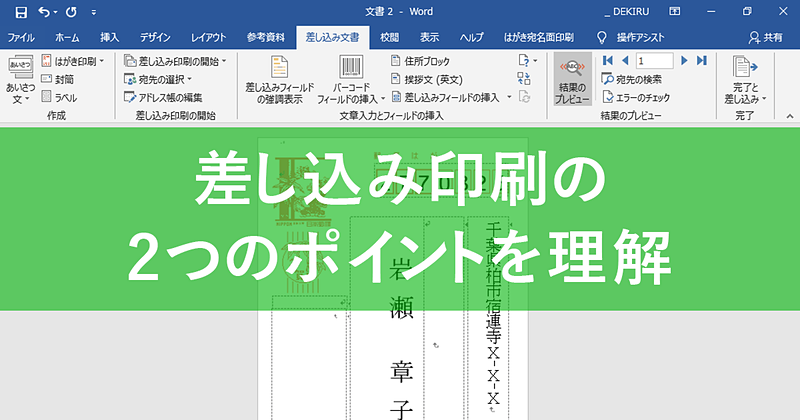Screen dimensions: 800x420
Task: Switch to the ホーム tab
Action: pos(67,37)
